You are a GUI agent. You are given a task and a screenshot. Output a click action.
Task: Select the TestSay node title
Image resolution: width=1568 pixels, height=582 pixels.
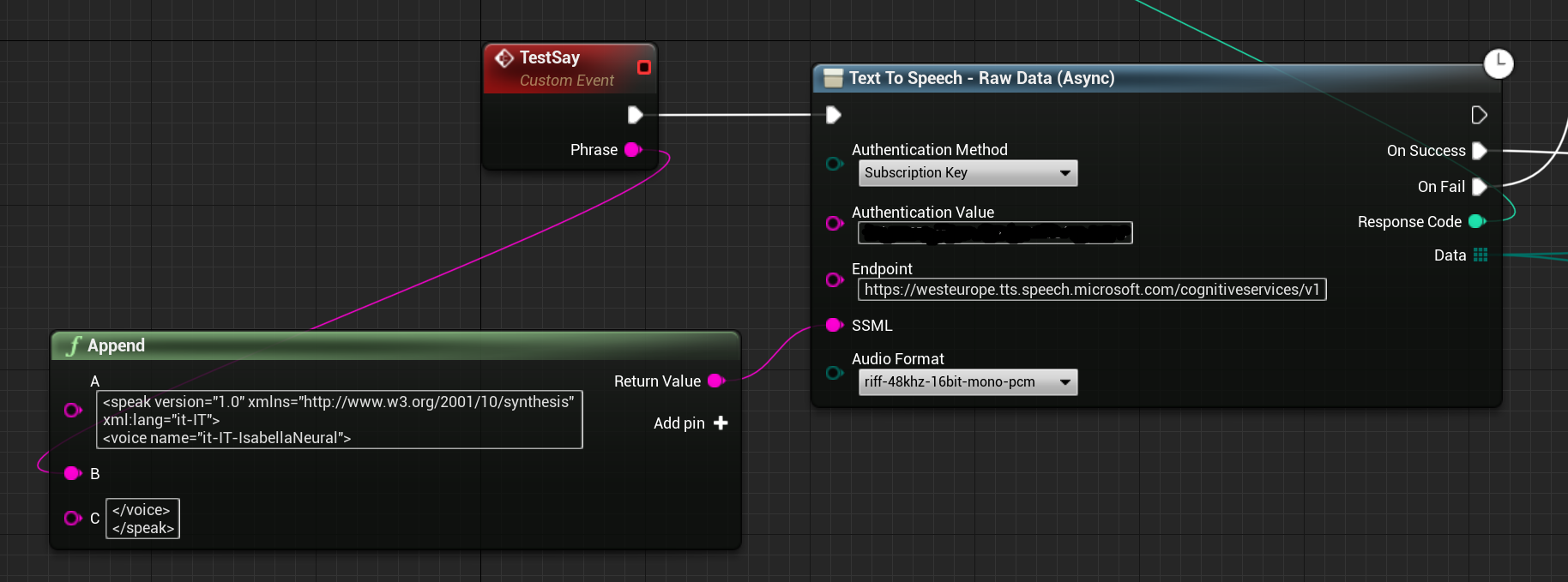click(x=550, y=57)
